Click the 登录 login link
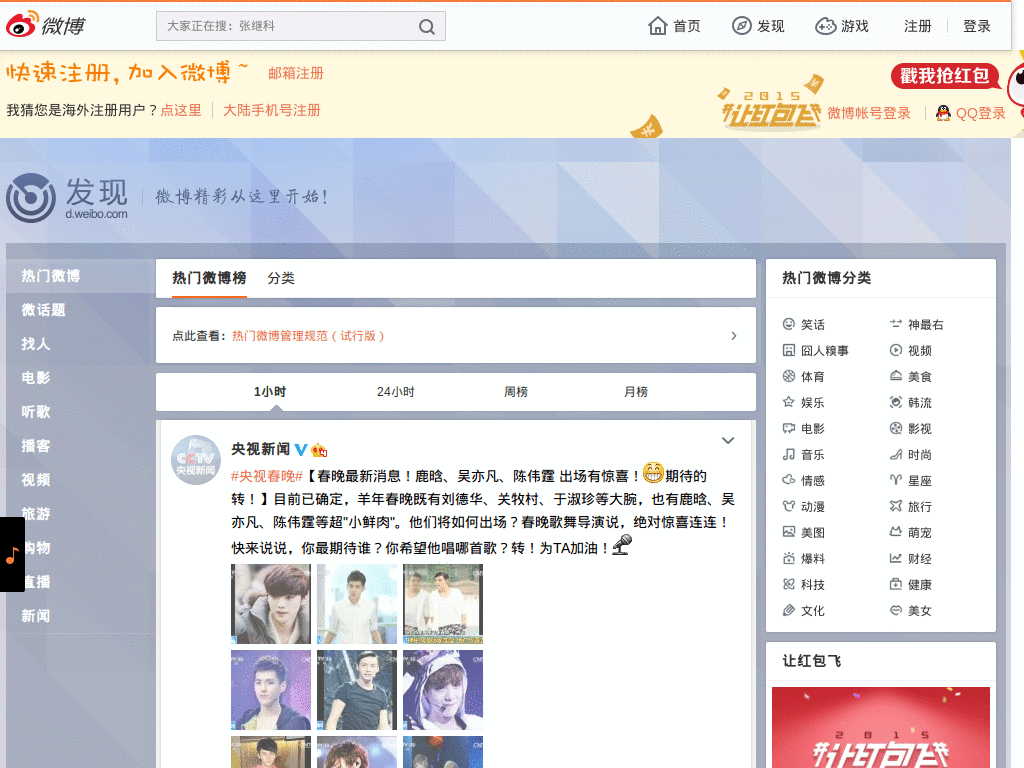The width and height of the screenshot is (1024, 768). pos(976,26)
